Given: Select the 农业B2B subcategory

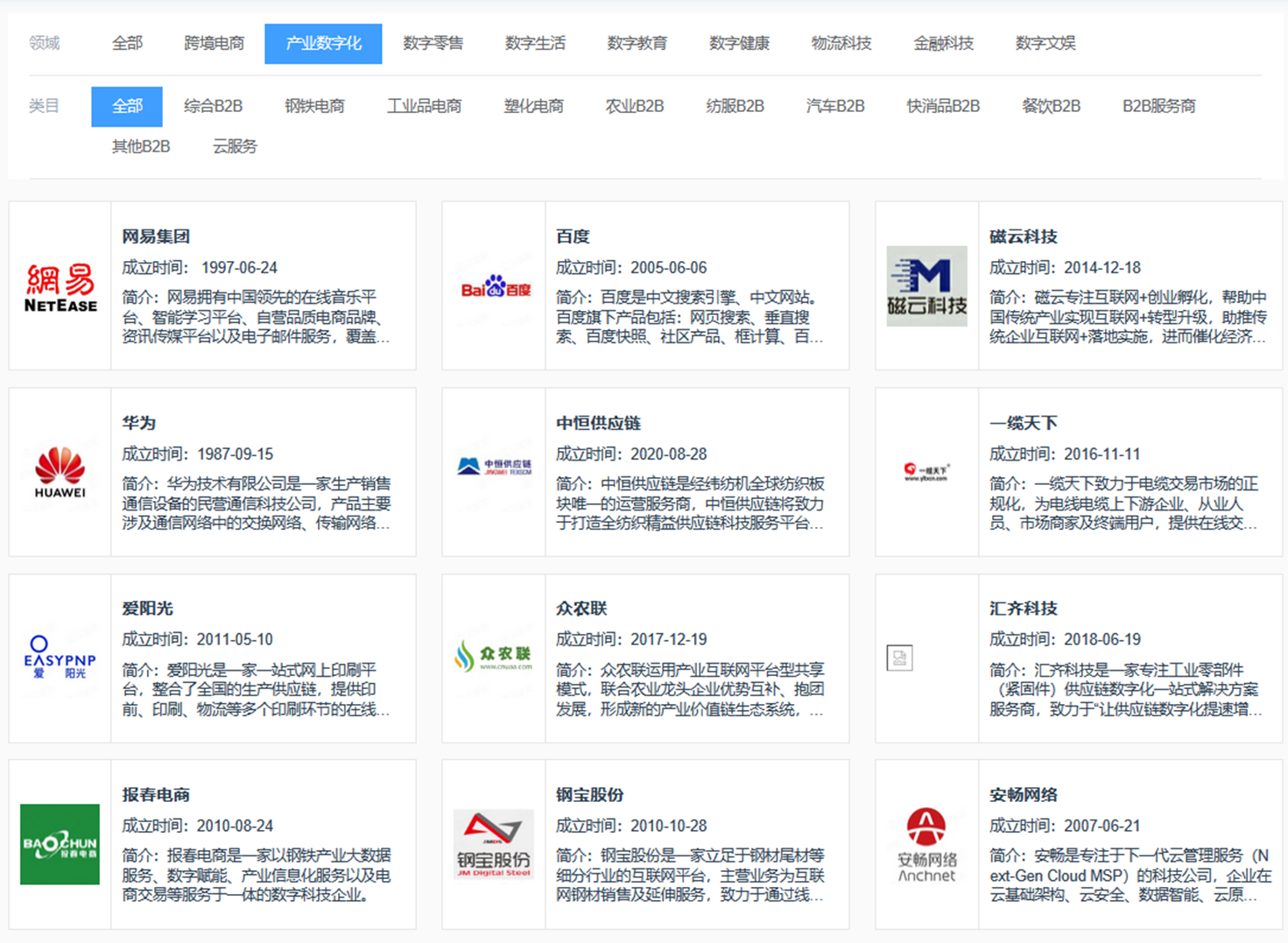Looking at the screenshot, I should 635,105.
